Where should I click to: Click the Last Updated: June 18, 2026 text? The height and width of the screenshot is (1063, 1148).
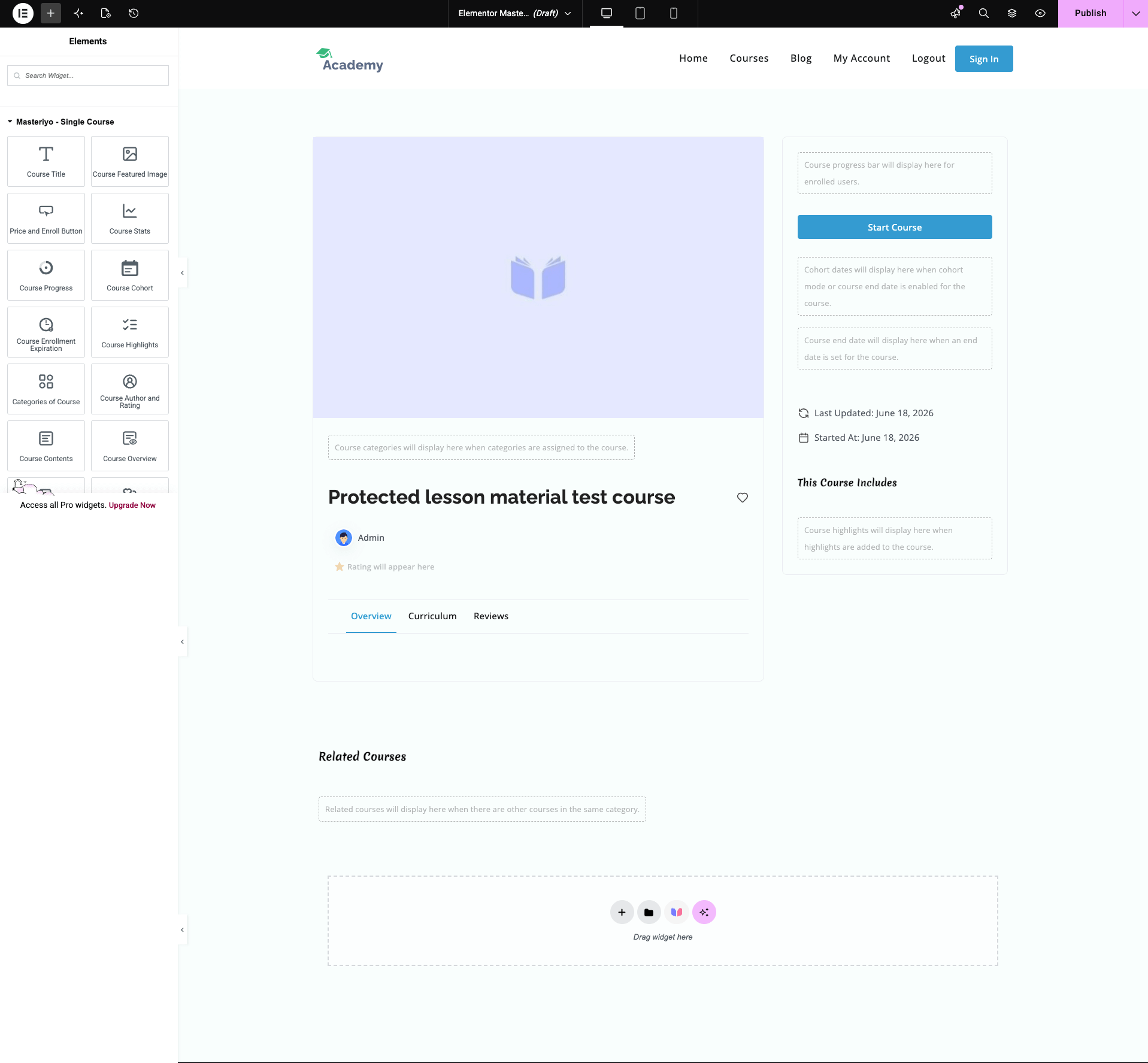point(874,413)
